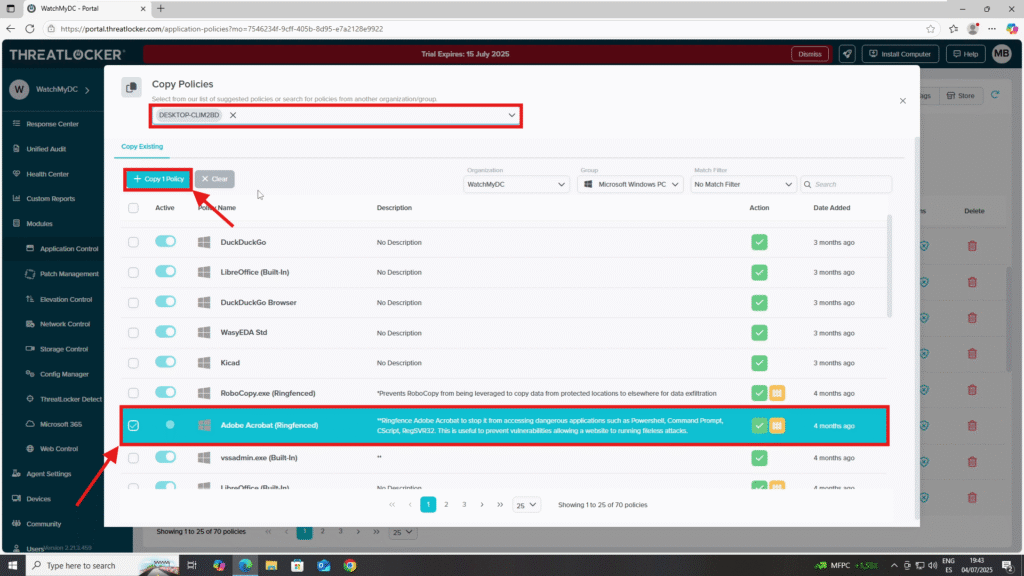1024x576 pixels.
Task: Click the refresh icon beside Store
Action: coord(995,95)
